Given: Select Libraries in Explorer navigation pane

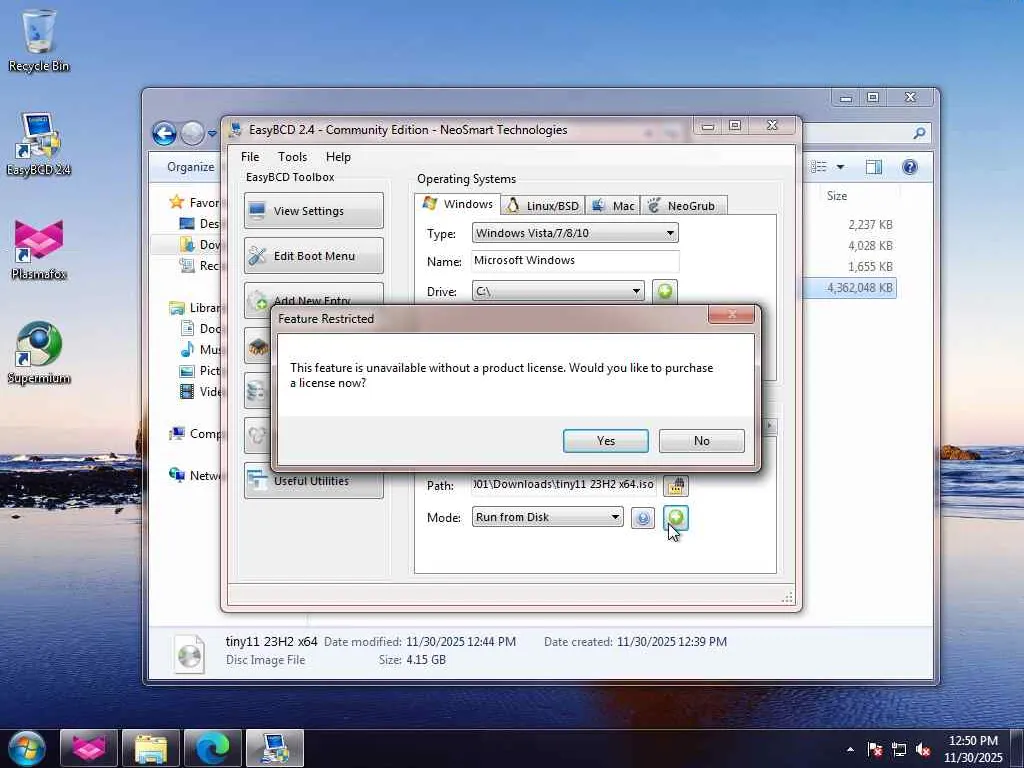Looking at the screenshot, I should click(x=195, y=308).
